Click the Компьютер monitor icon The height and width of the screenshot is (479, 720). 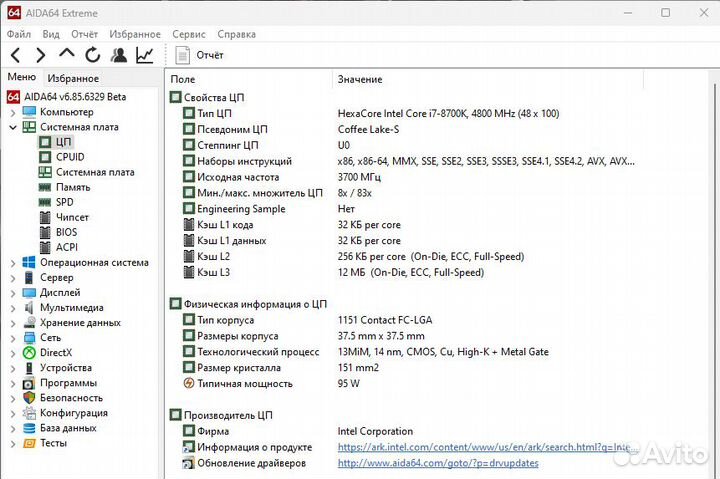point(29,112)
